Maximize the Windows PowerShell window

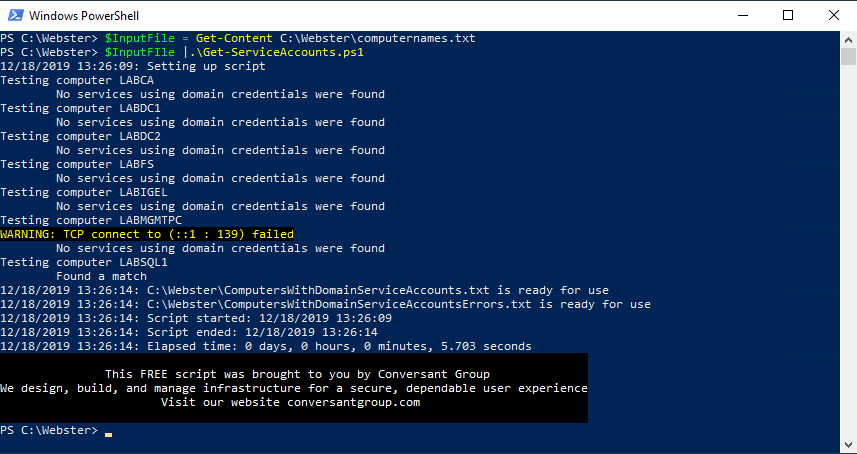coord(788,15)
